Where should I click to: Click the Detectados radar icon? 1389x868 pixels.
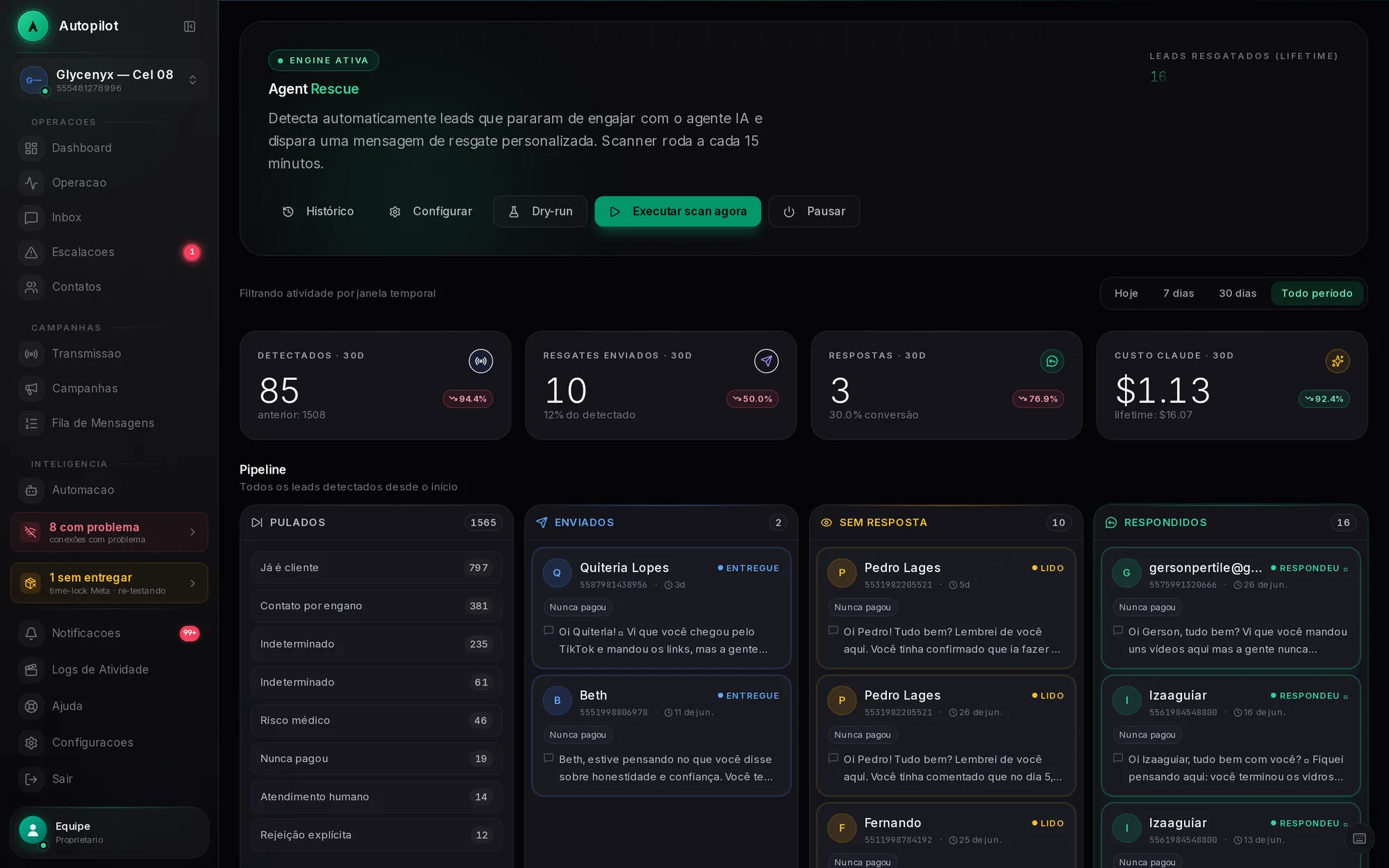[481, 361]
